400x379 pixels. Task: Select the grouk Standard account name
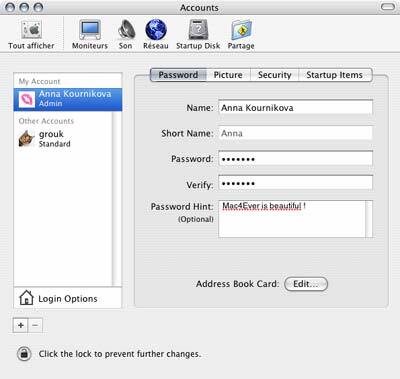55,138
